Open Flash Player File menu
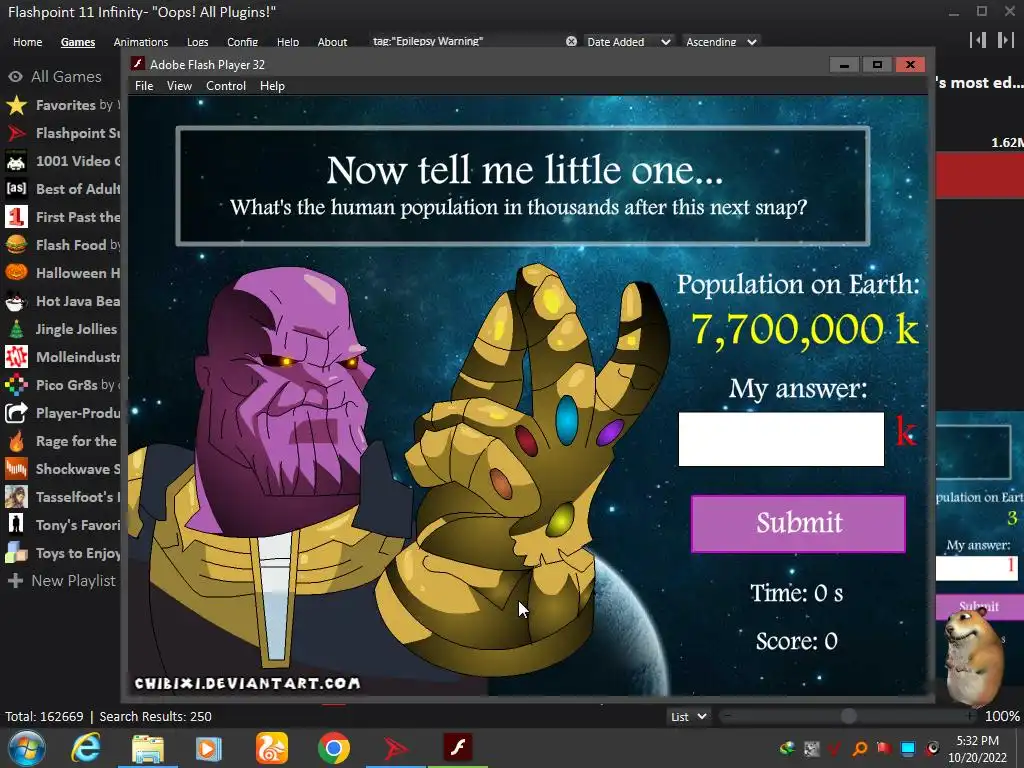 coord(144,86)
